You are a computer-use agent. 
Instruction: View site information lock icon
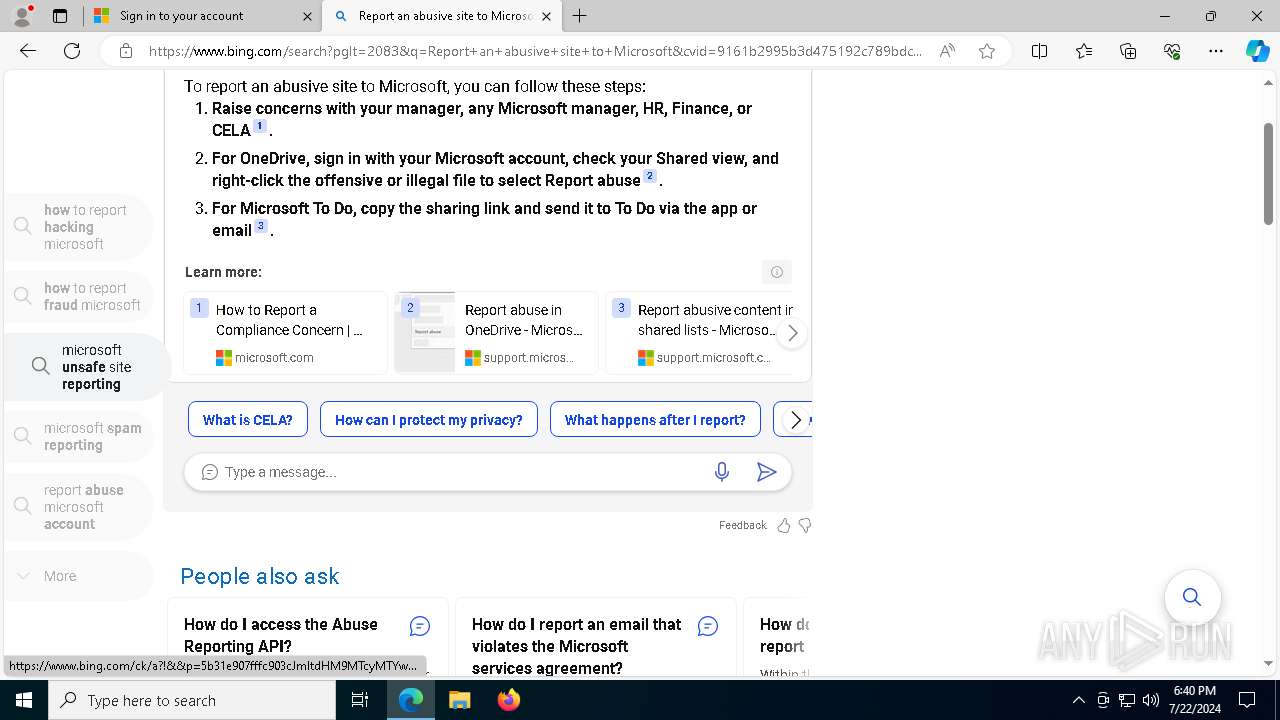tap(125, 51)
